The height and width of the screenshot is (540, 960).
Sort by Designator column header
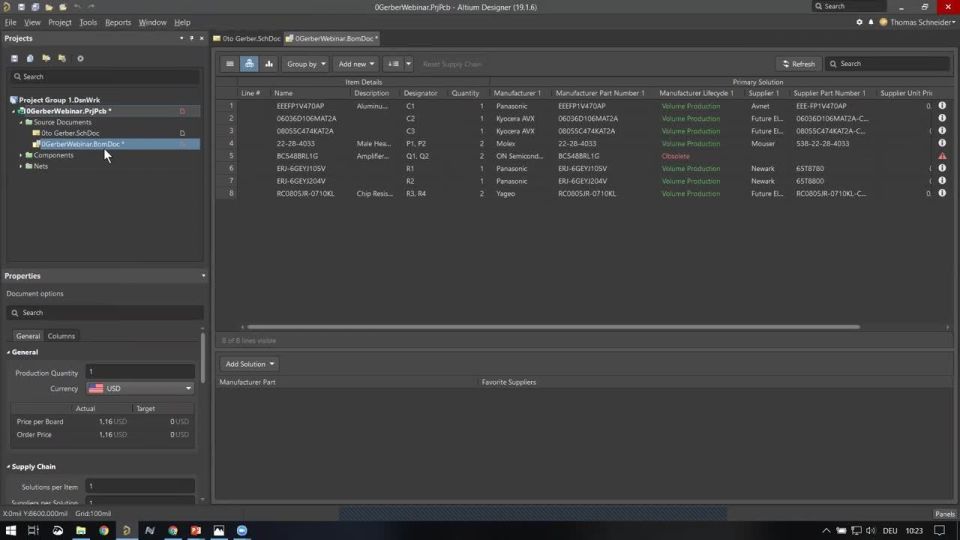click(420, 93)
